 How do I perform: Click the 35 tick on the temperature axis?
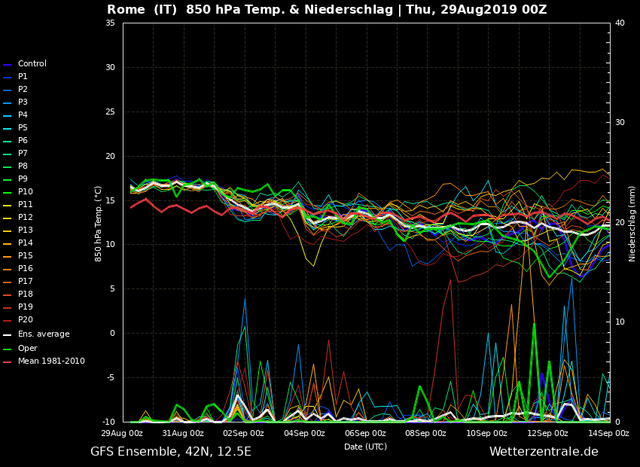click(x=111, y=23)
